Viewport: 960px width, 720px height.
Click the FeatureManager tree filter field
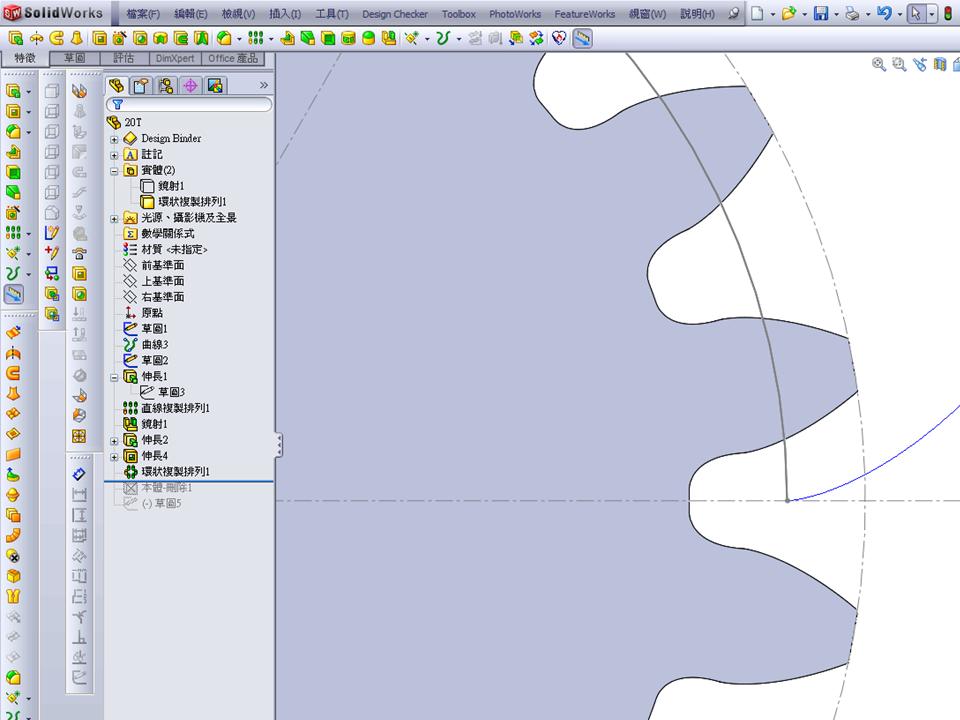pos(189,105)
